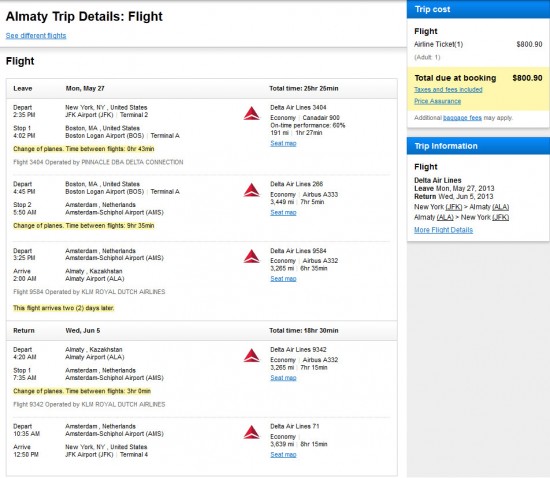
Task: Open the See different flights link
Action: [36, 35]
